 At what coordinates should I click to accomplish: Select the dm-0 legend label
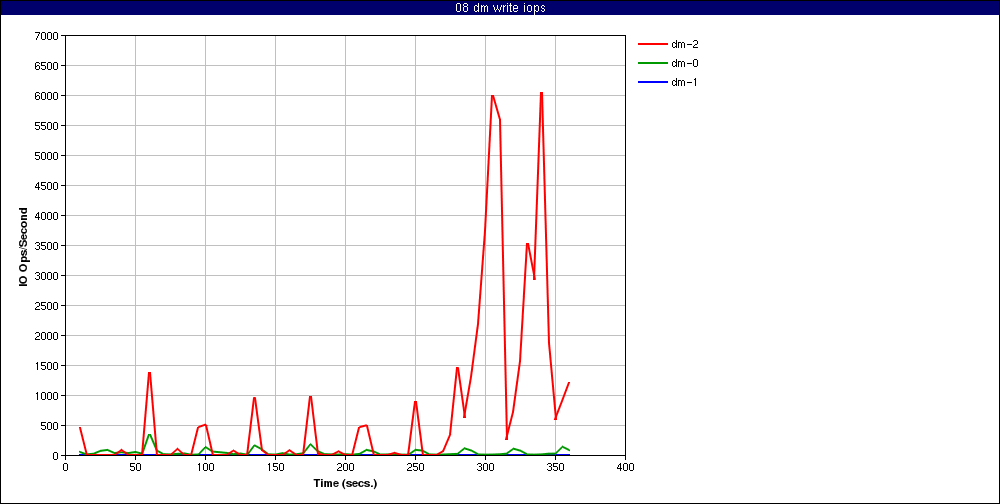685,63
